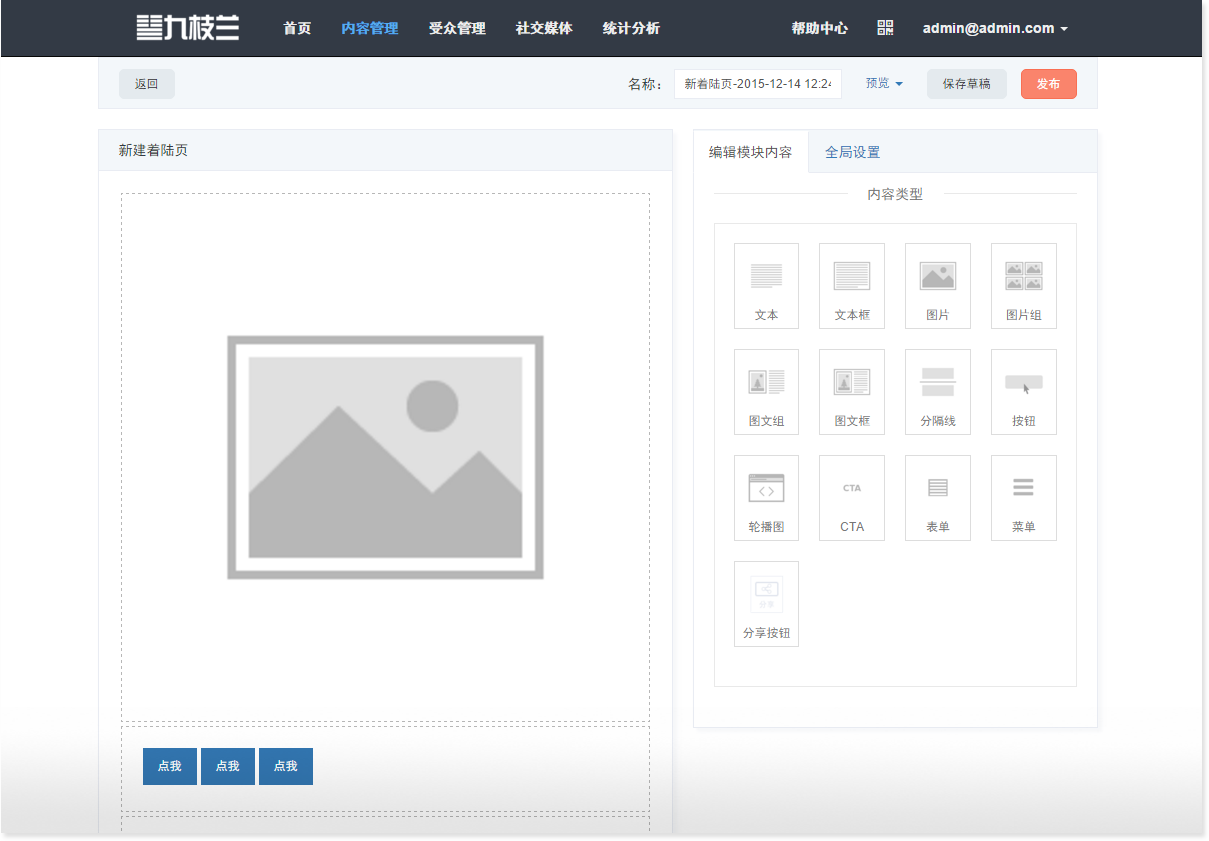Choose the 轮播图 carousel module
This screenshot has width=1209, height=841.
[766, 497]
